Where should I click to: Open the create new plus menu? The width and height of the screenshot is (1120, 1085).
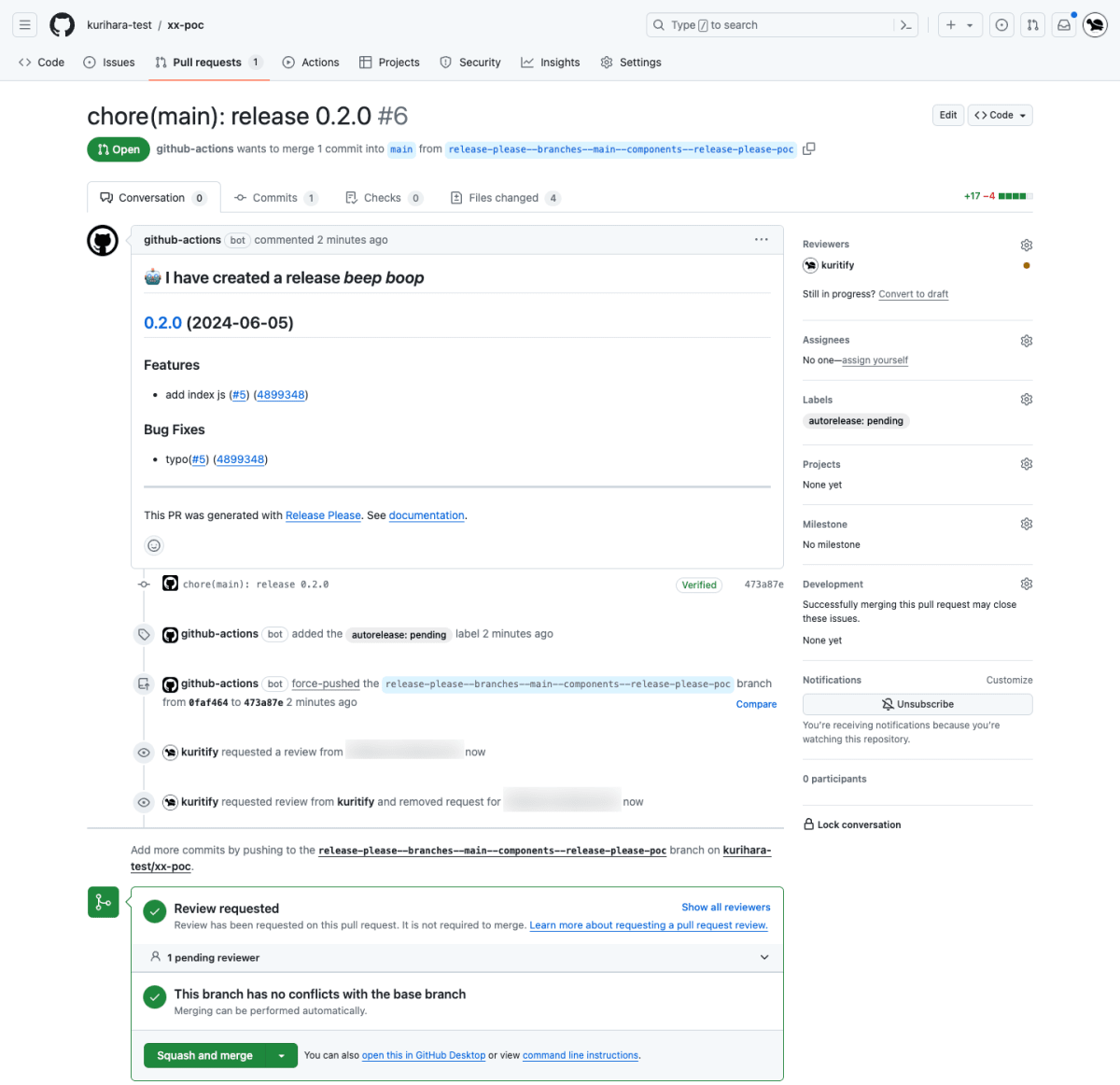click(x=959, y=25)
